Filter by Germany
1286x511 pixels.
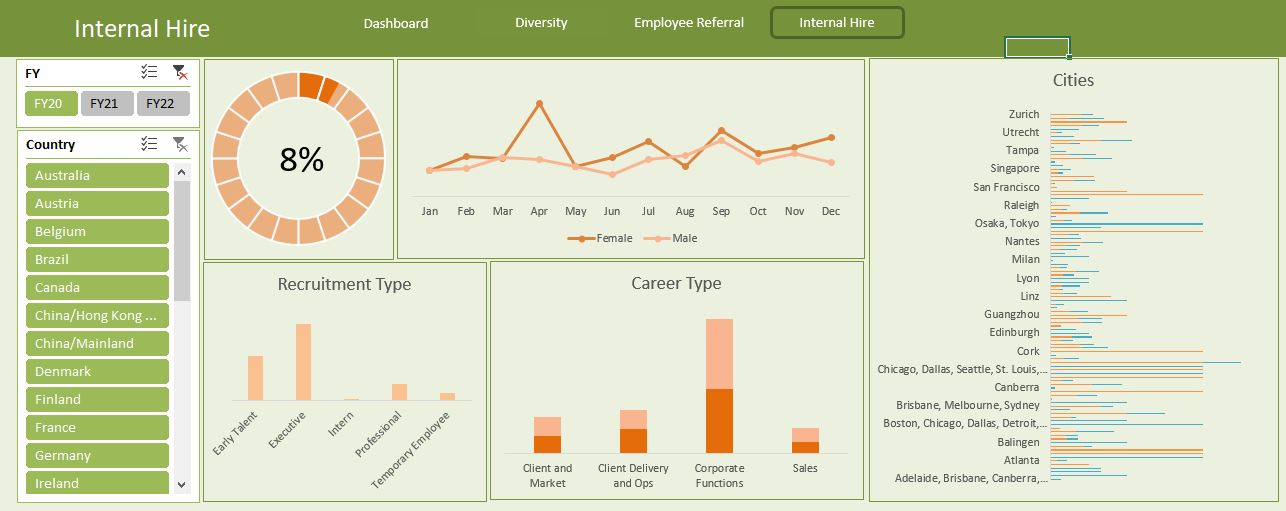pyautogui.click(x=97, y=455)
